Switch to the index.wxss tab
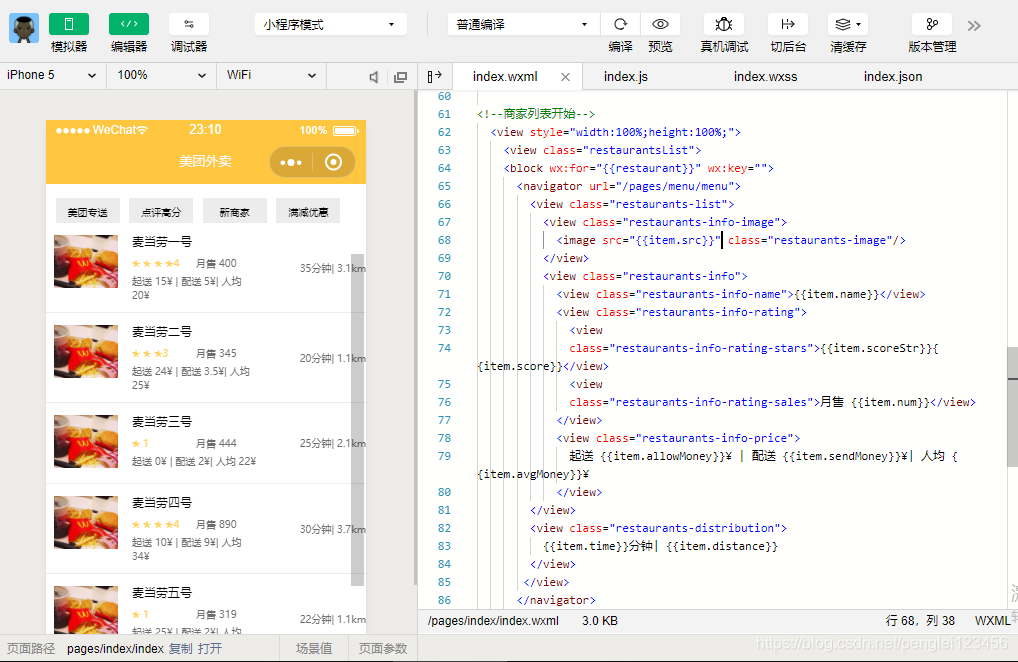Screen dimensions: 1018x662 (765, 77)
